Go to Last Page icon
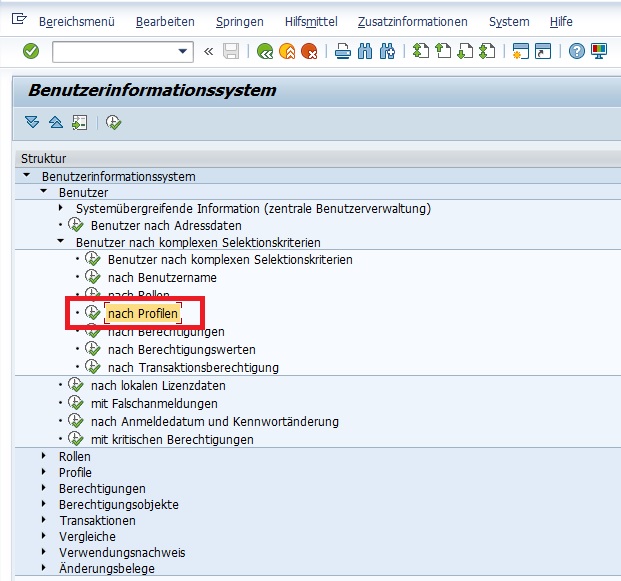The height and width of the screenshot is (581, 621). click(487, 51)
